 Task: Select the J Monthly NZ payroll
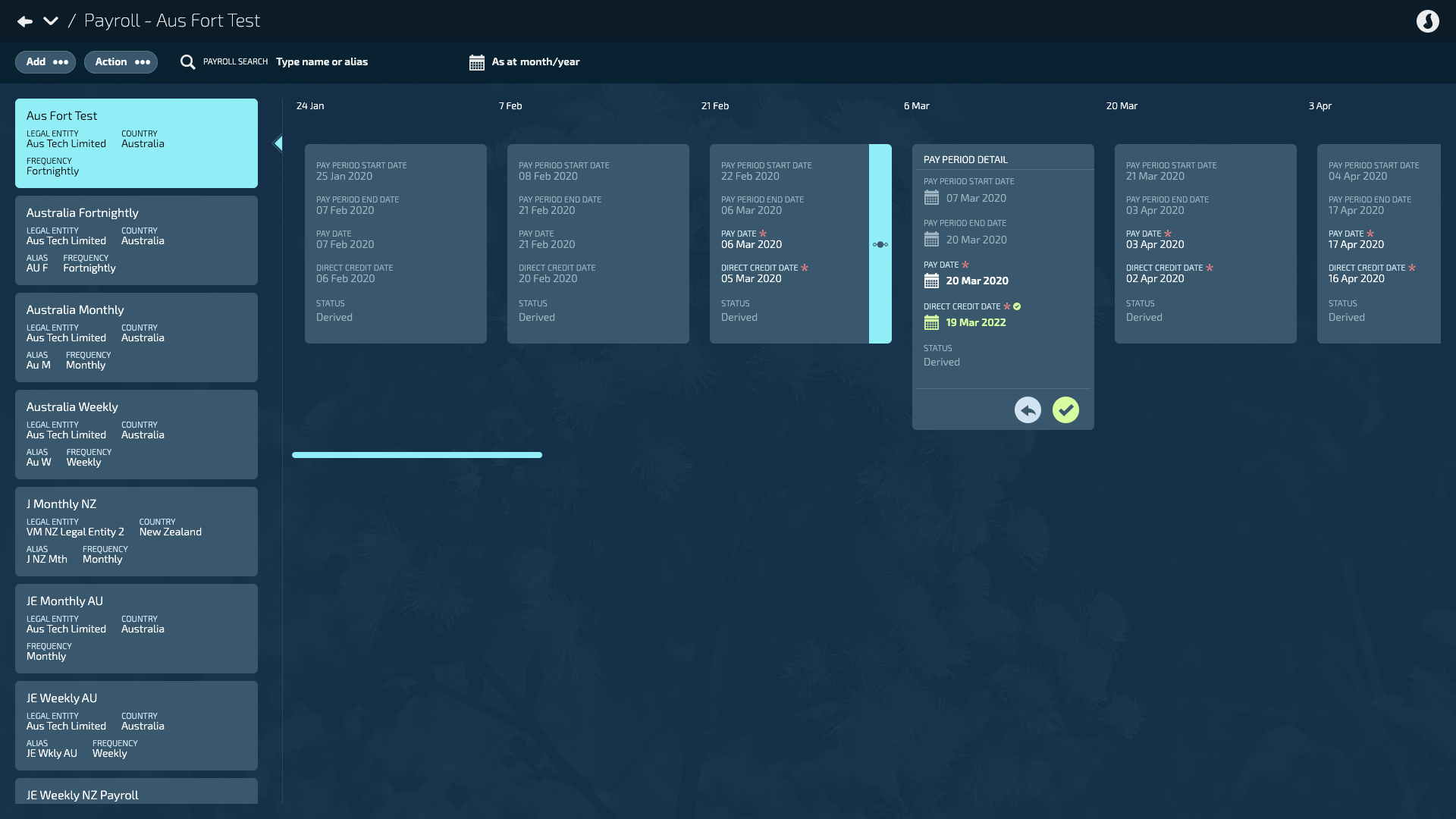pos(136,532)
